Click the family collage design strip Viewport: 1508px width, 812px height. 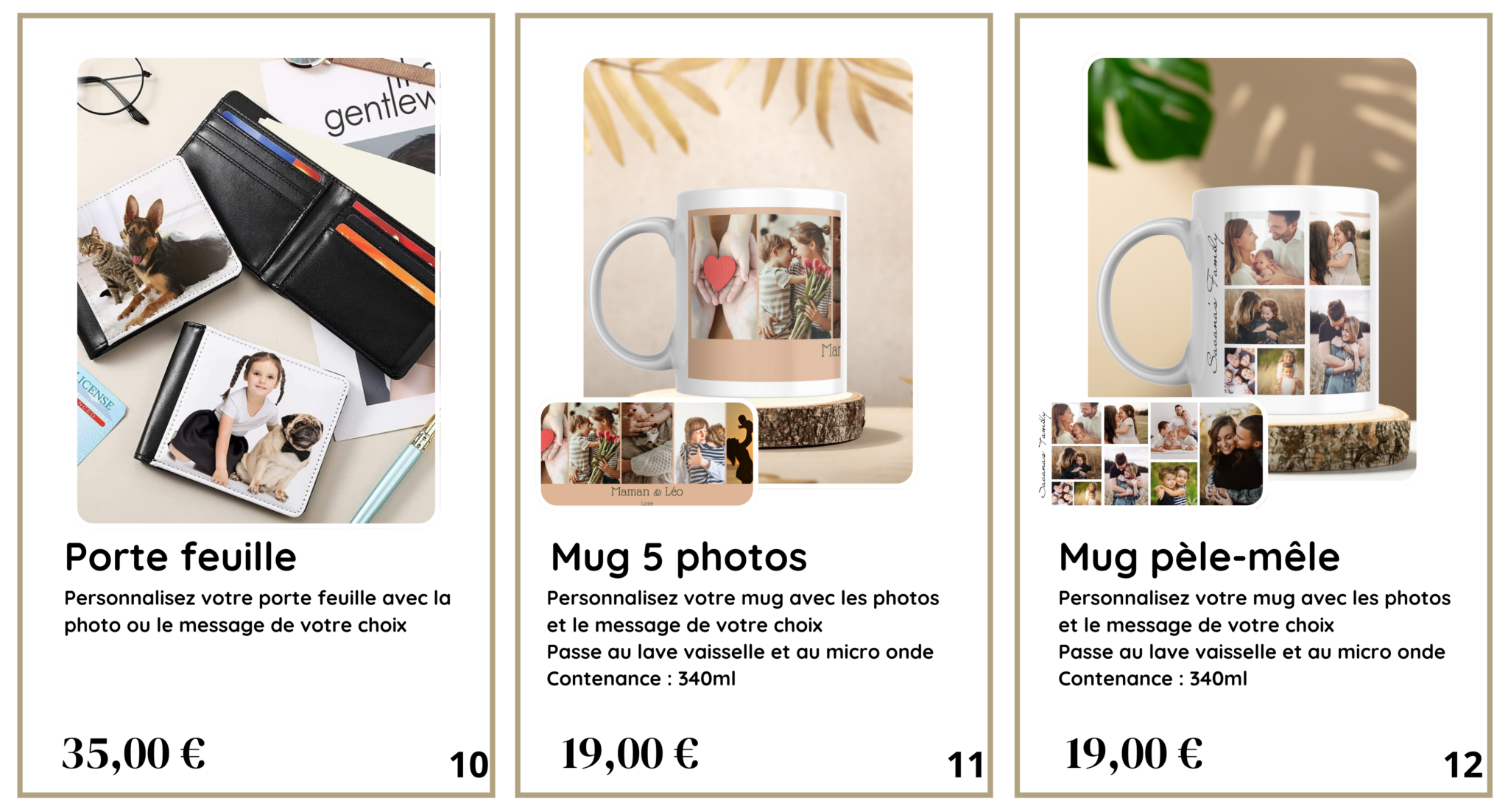click(1151, 453)
